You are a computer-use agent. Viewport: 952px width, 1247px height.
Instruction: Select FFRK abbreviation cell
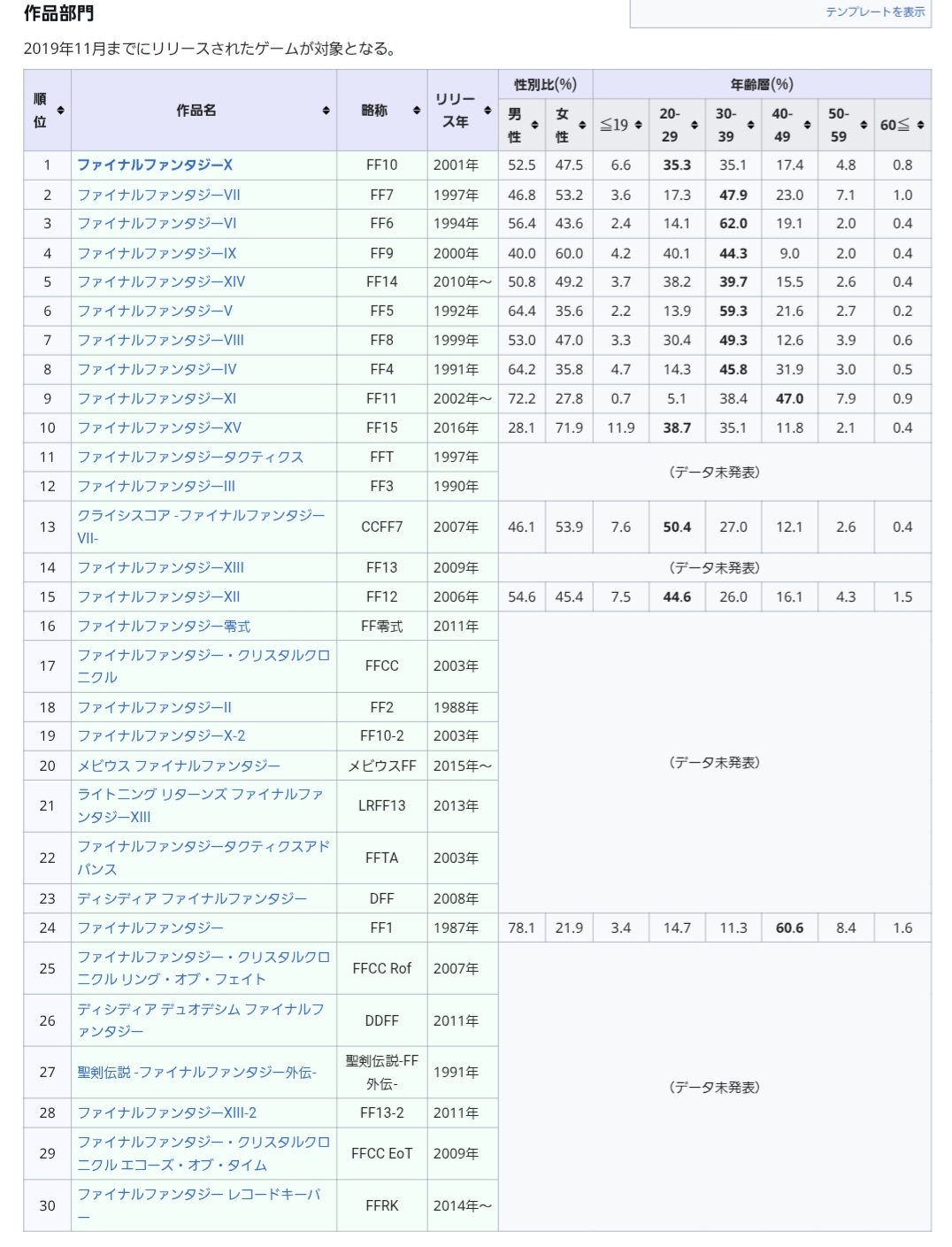pyautogui.click(x=382, y=1205)
